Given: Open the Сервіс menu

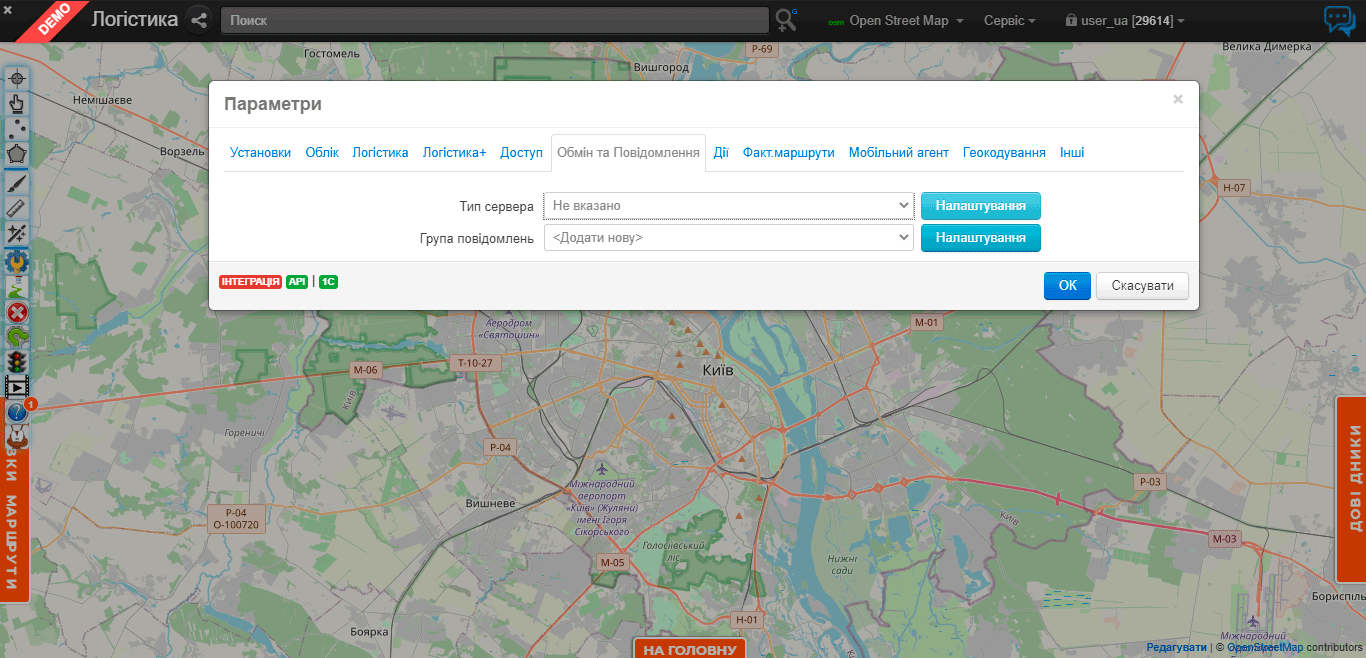Looking at the screenshot, I should click(1009, 21).
